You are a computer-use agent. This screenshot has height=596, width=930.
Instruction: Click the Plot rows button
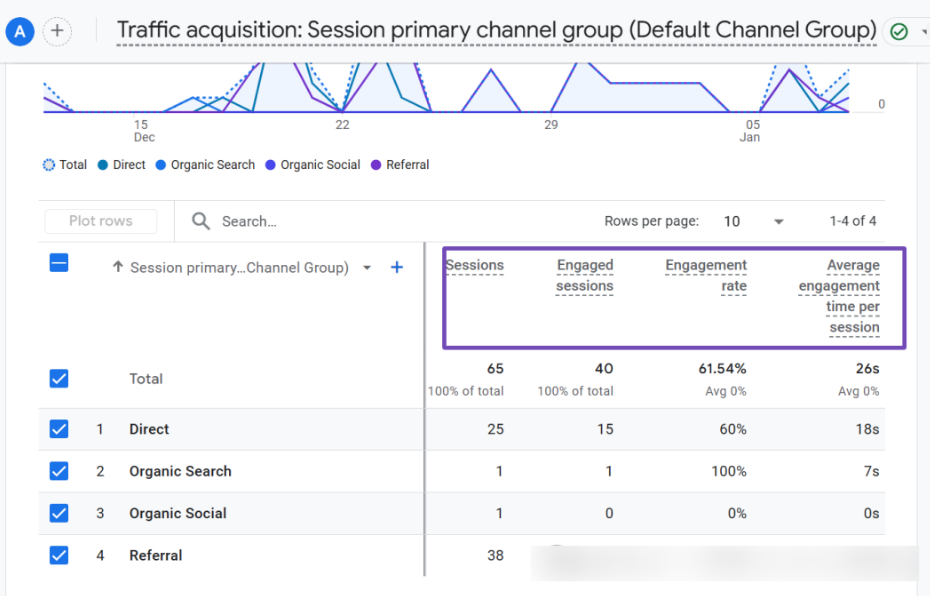coord(101,221)
